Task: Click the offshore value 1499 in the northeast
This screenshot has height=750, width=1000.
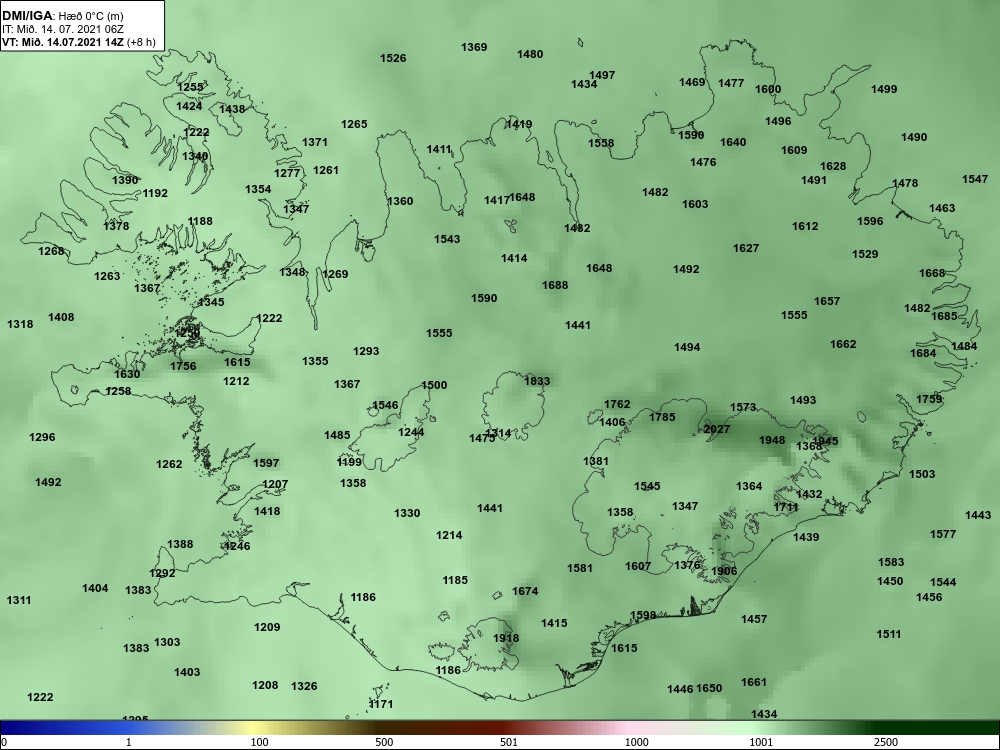Action: point(884,89)
